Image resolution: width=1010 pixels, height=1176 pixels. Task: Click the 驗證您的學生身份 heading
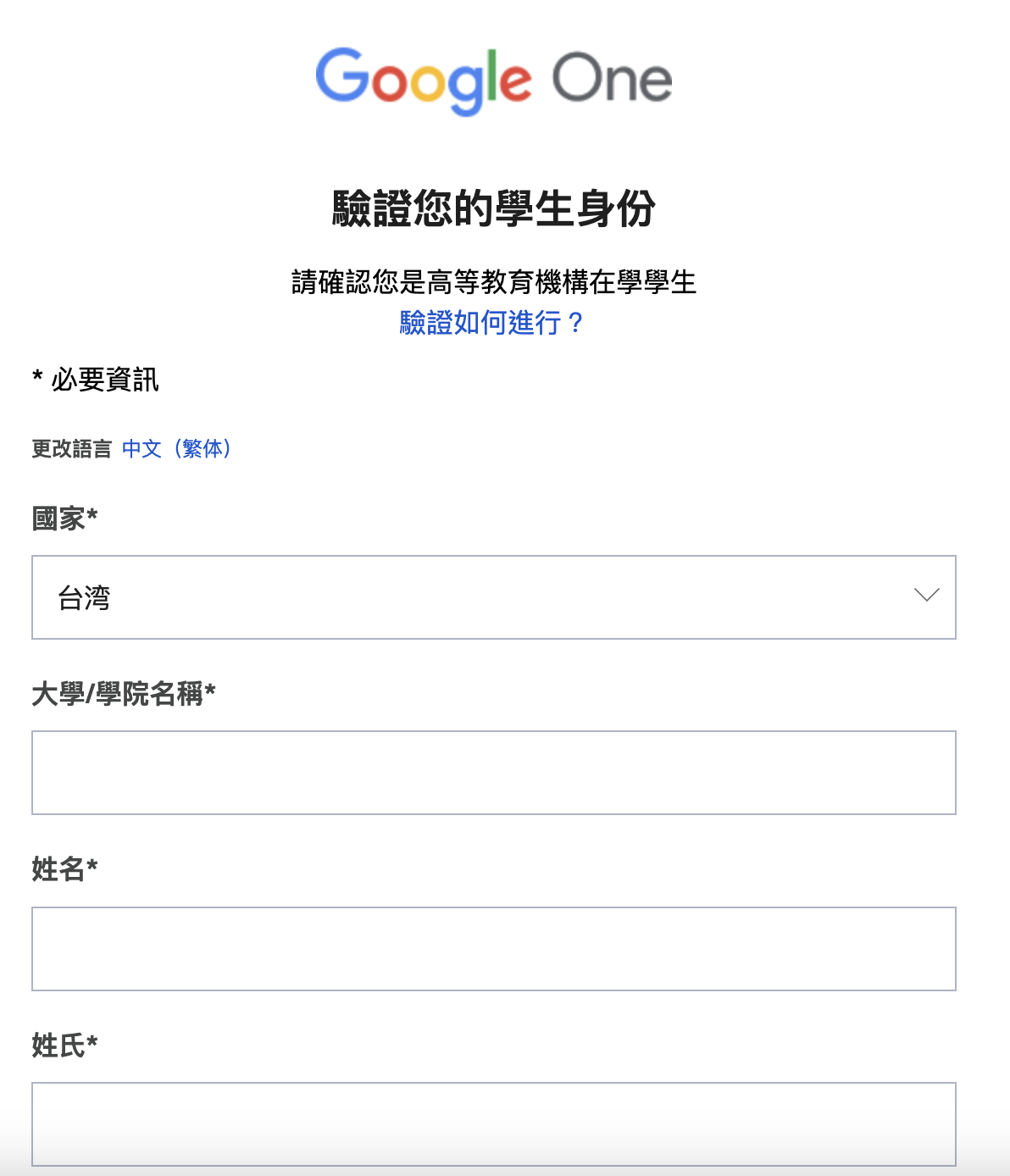[x=493, y=208]
